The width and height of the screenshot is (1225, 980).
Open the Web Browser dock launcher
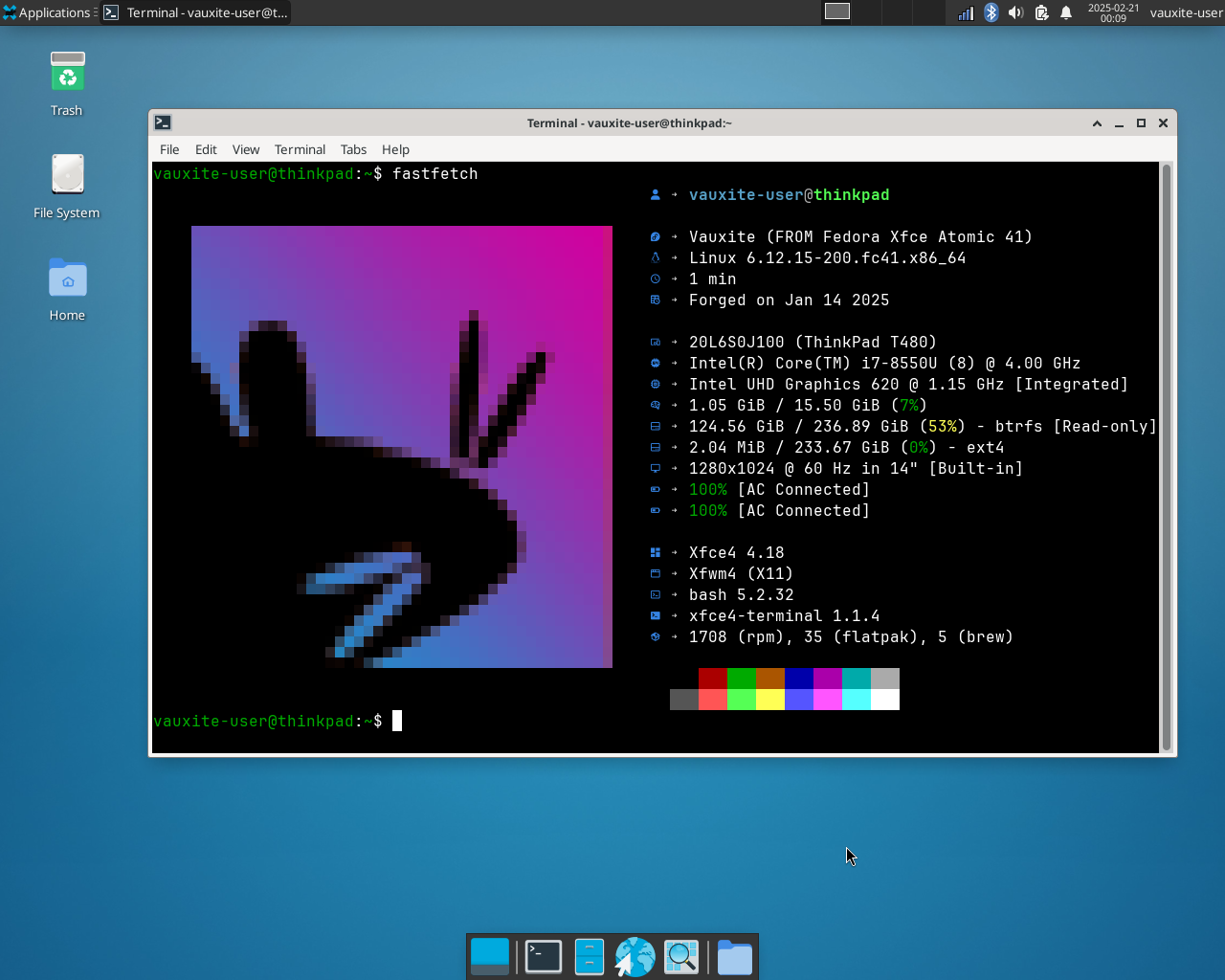635,956
